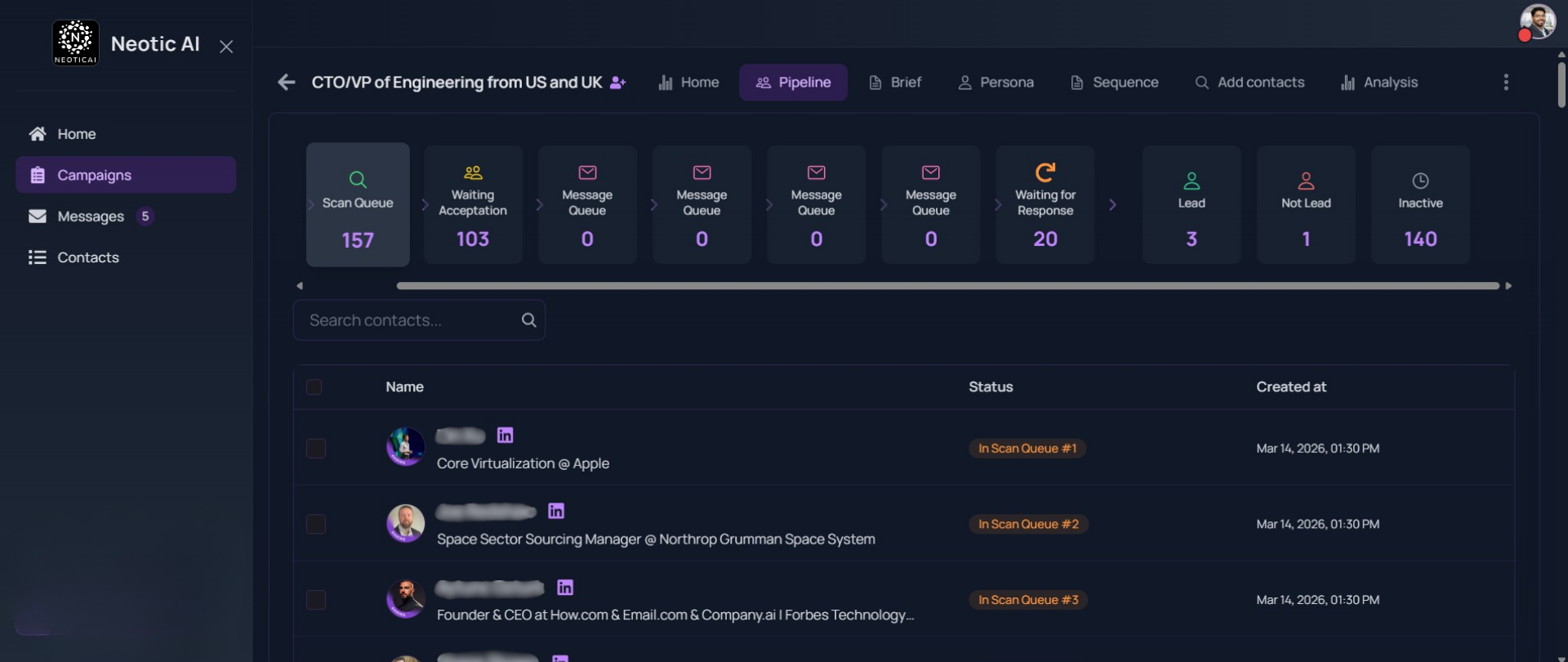Viewport: 1568px width, 662px height.
Task: Select the Waiting for Response stage card
Action: (x=1045, y=205)
